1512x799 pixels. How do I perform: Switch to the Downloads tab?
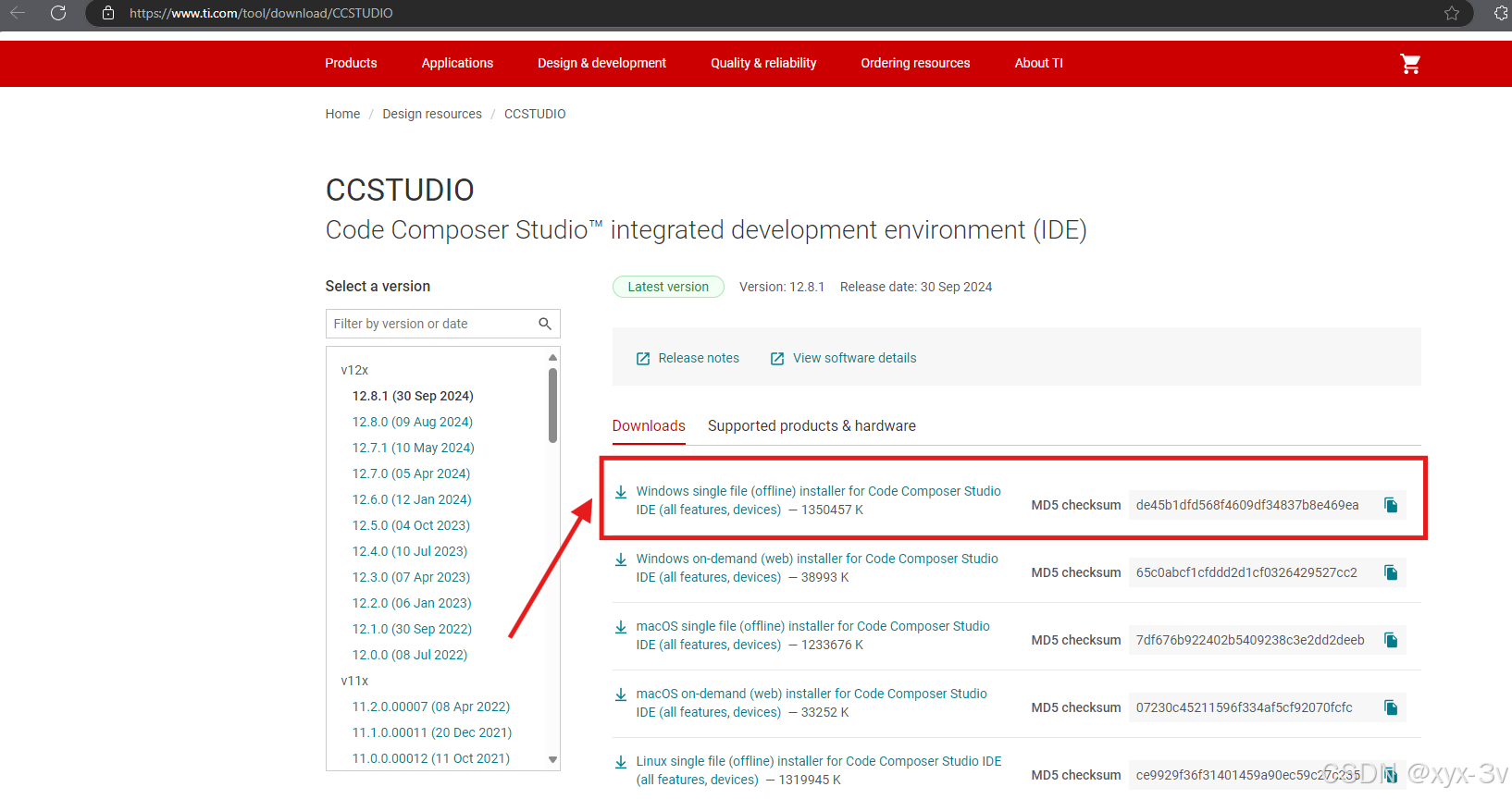[x=649, y=425]
